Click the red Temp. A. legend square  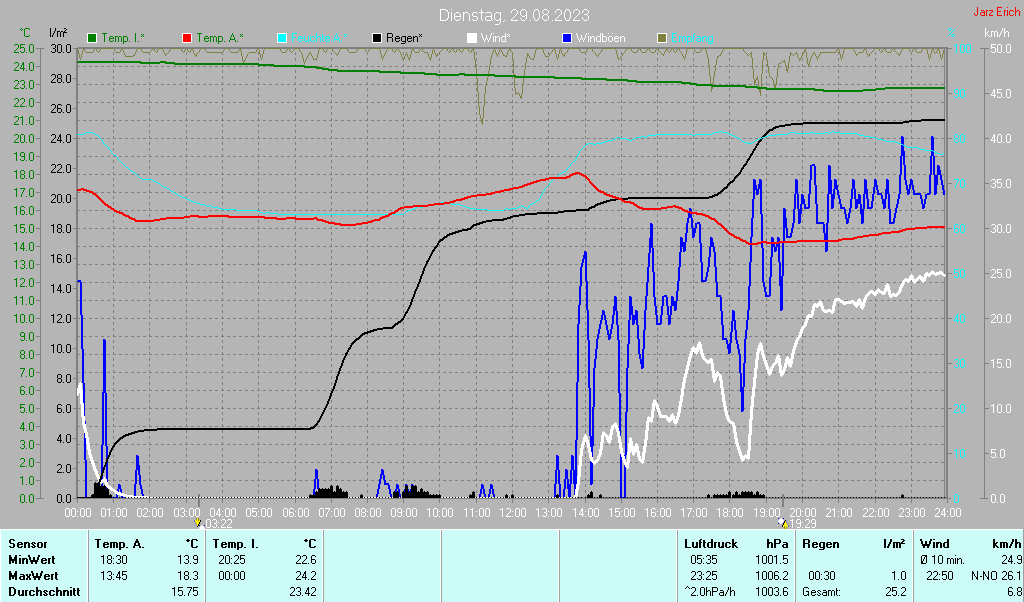point(187,39)
